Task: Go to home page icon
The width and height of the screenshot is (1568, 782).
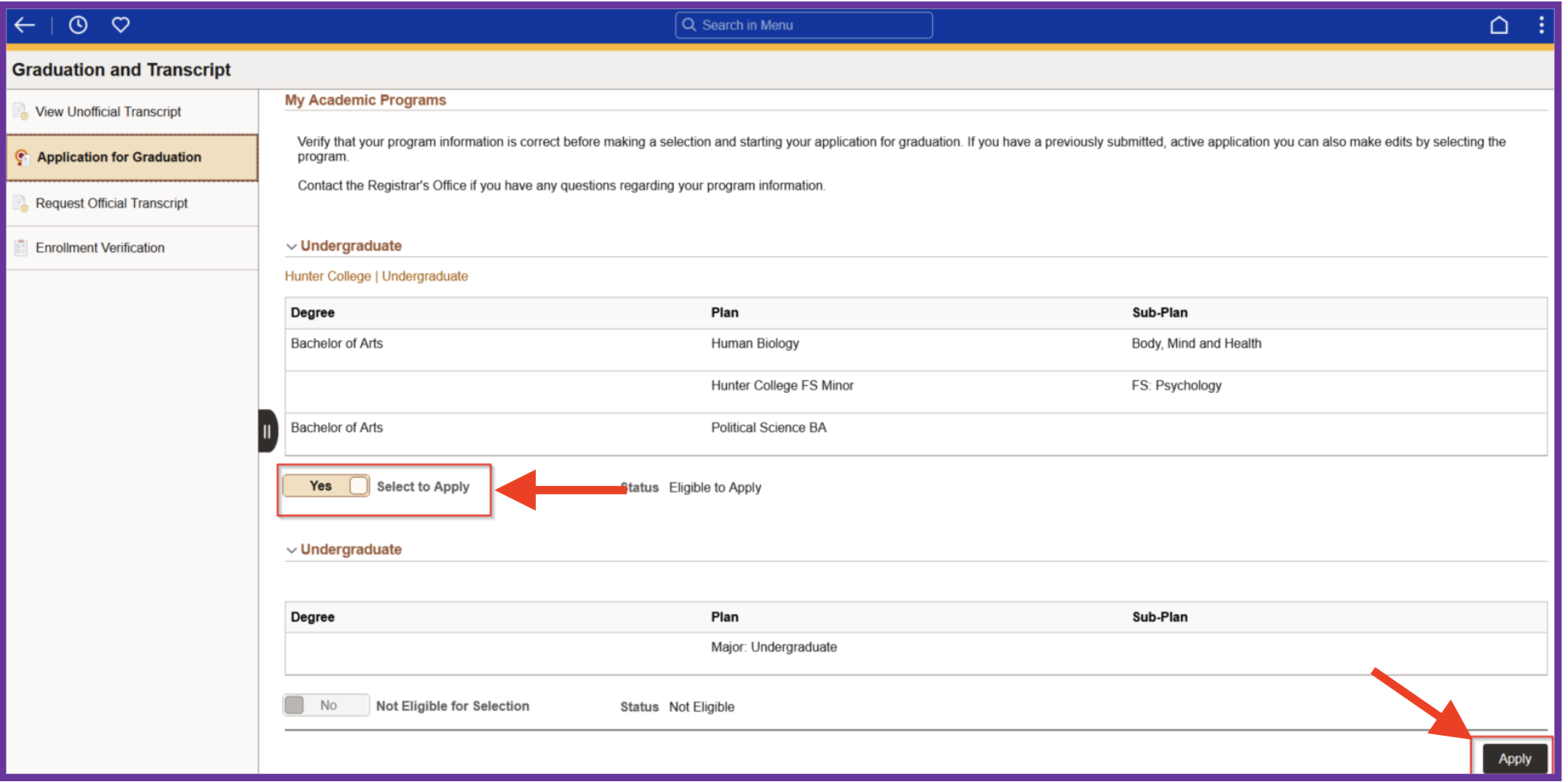Action: pos(1499,26)
